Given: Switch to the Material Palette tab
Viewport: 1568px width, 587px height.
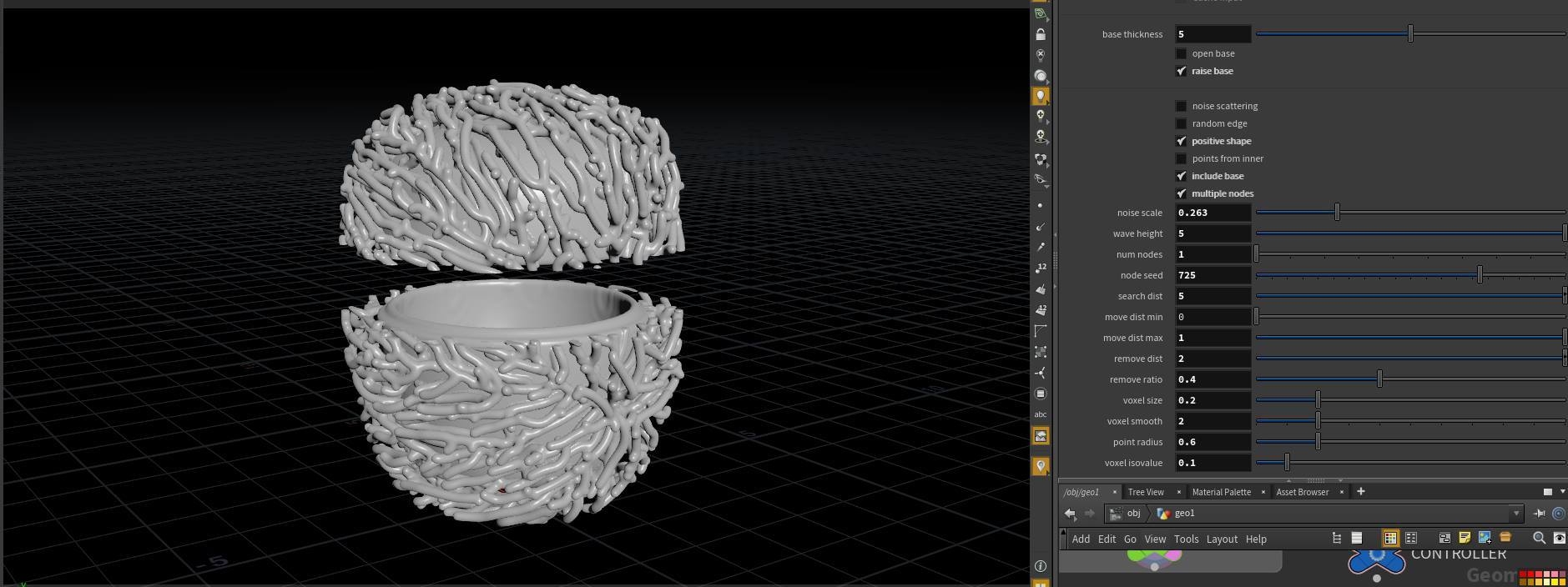Looking at the screenshot, I should (x=1221, y=492).
